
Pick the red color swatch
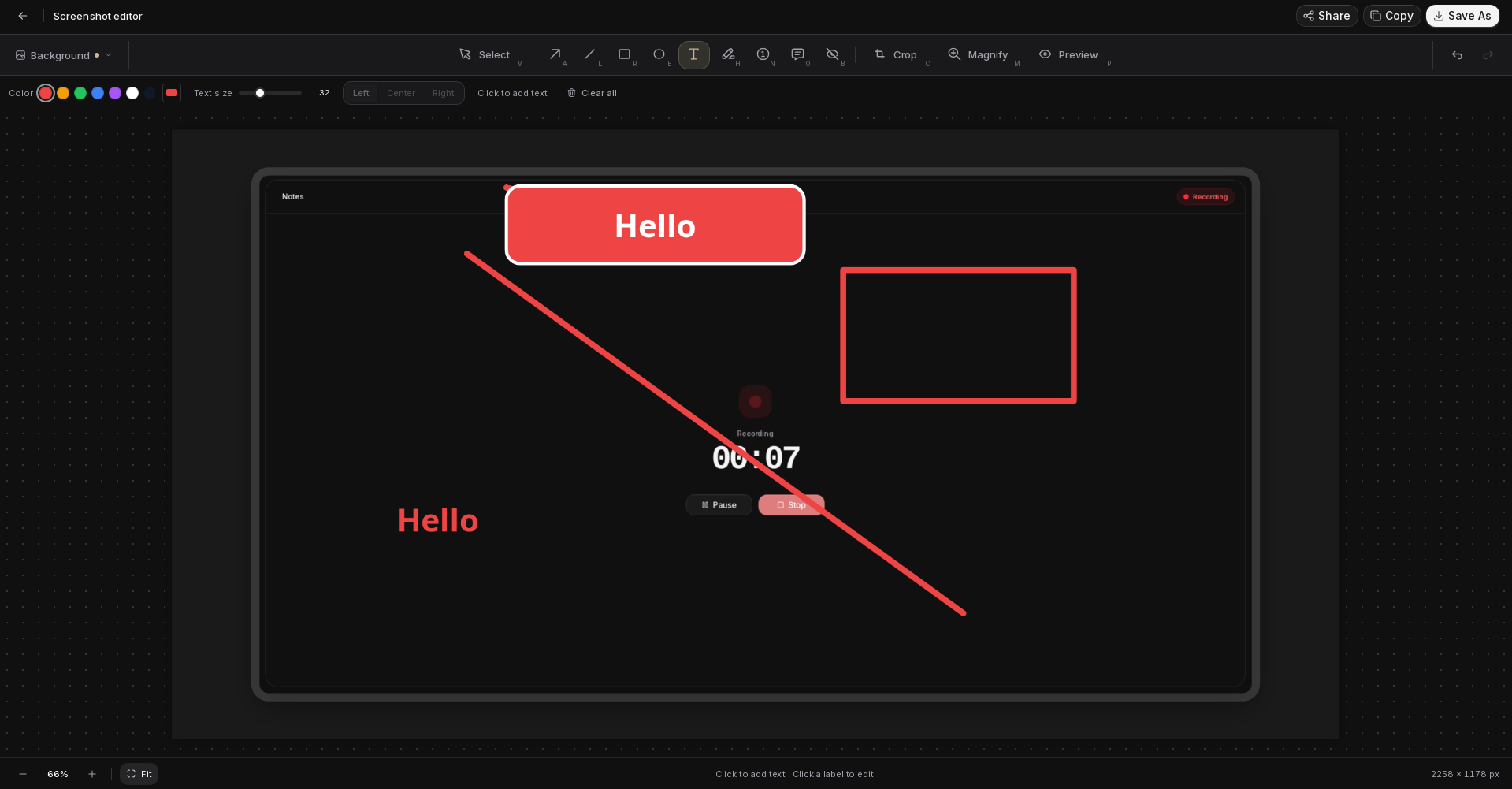(46, 93)
